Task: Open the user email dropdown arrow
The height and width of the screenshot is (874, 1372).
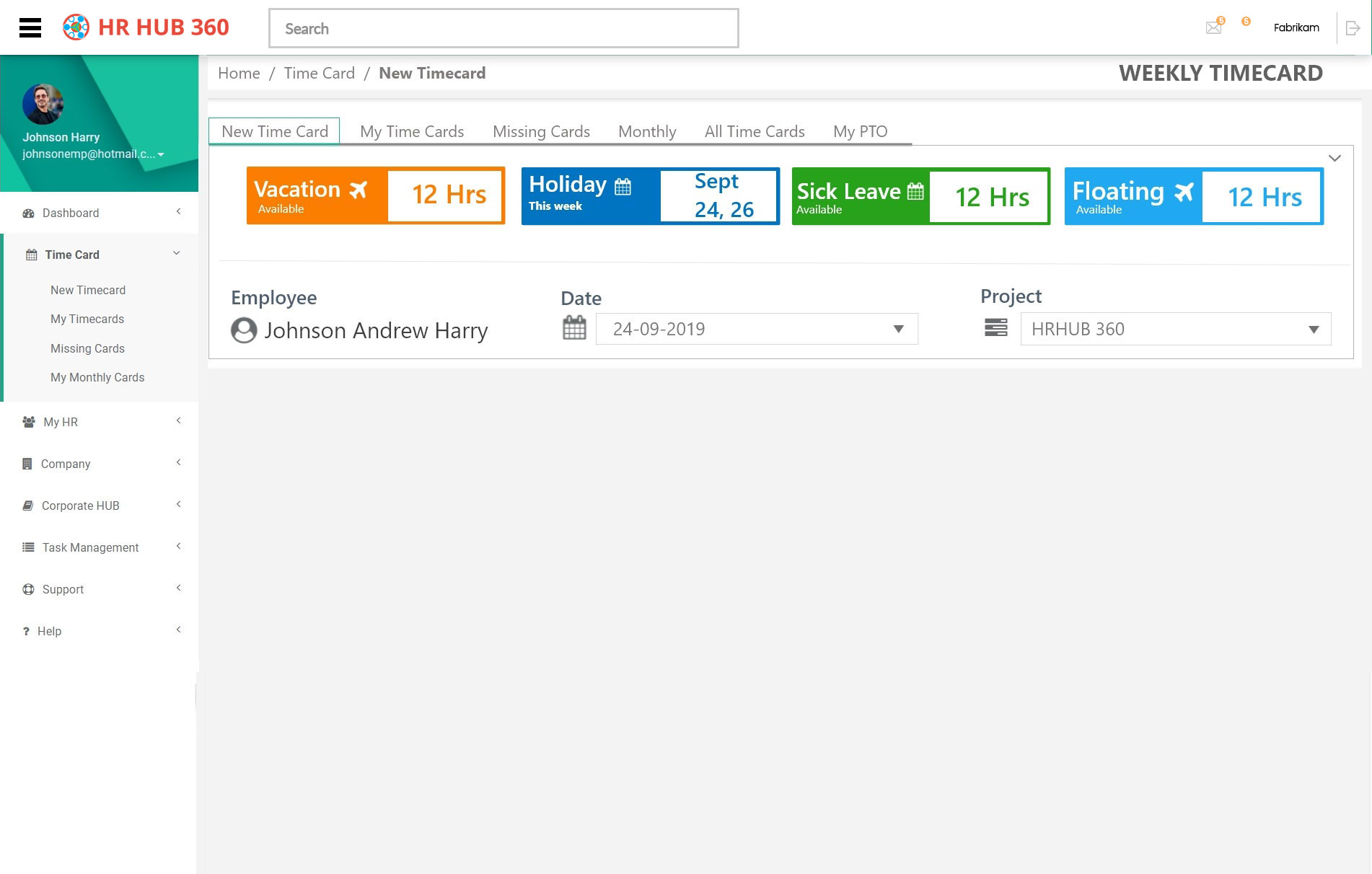Action: [x=161, y=154]
